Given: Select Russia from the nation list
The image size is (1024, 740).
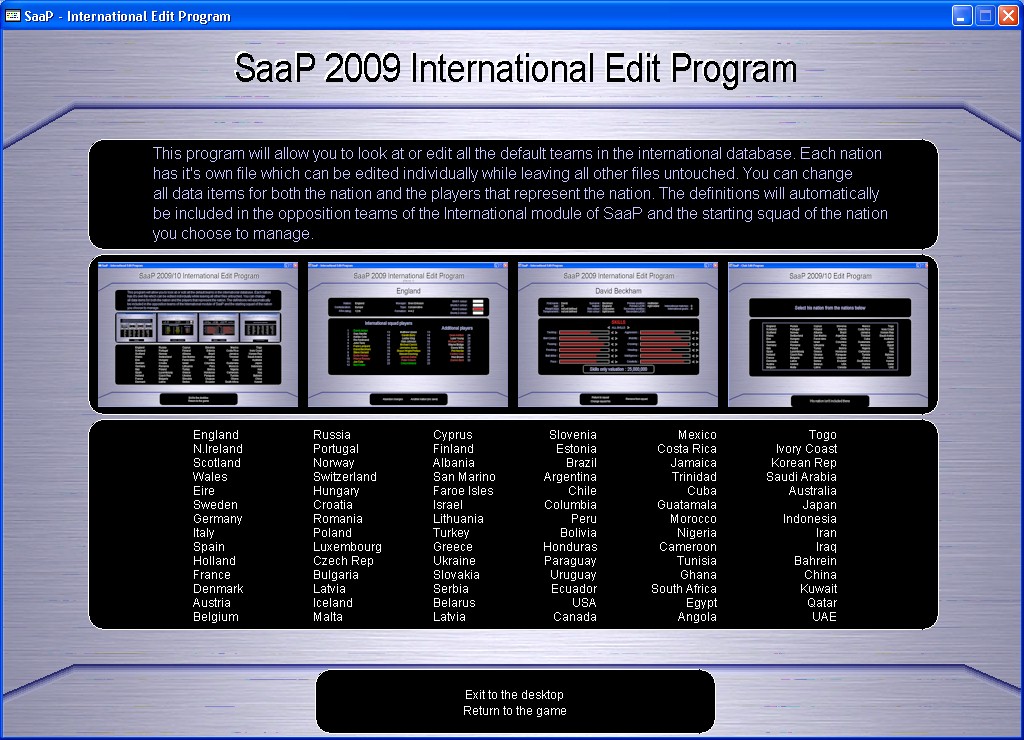Looking at the screenshot, I should 332,434.
